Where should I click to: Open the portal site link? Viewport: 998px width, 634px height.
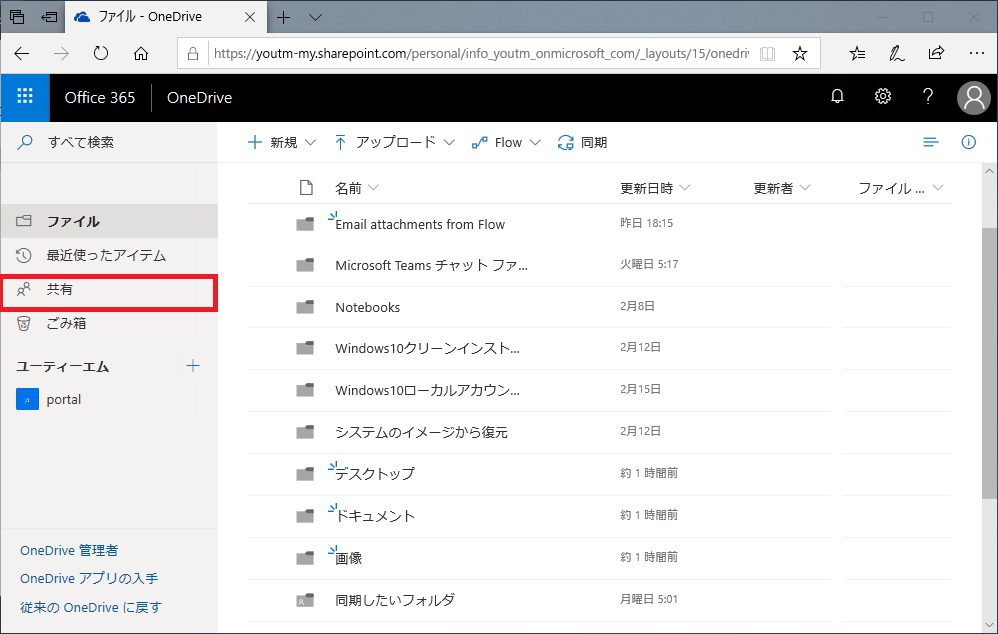pos(64,400)
